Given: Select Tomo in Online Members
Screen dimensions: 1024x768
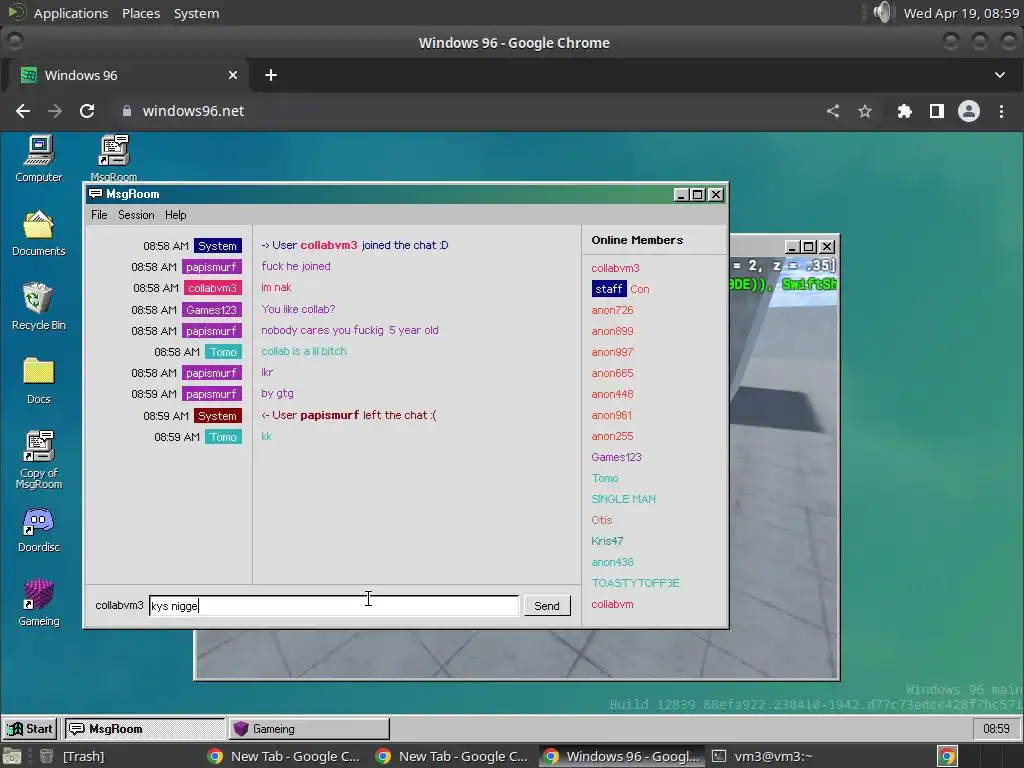Looking at the screenshot, I should [605, 478].
